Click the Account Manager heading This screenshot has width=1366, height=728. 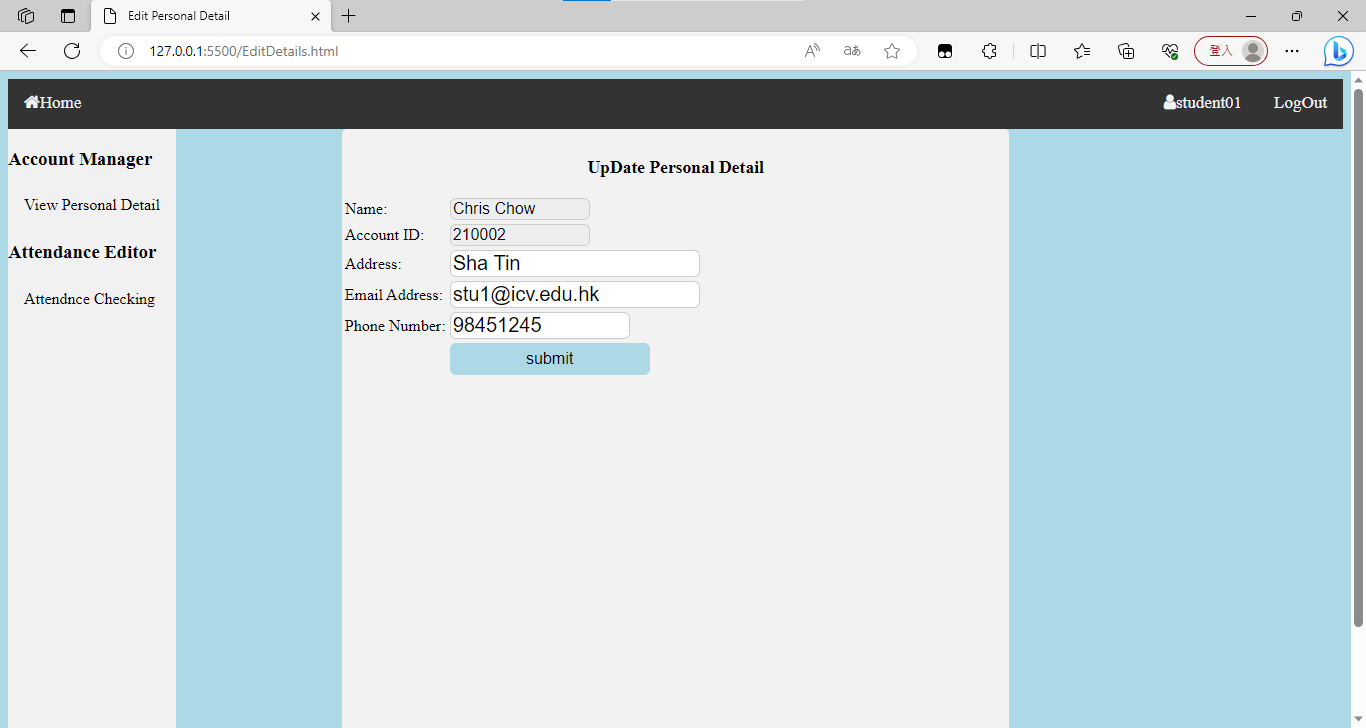coord(80,159)
